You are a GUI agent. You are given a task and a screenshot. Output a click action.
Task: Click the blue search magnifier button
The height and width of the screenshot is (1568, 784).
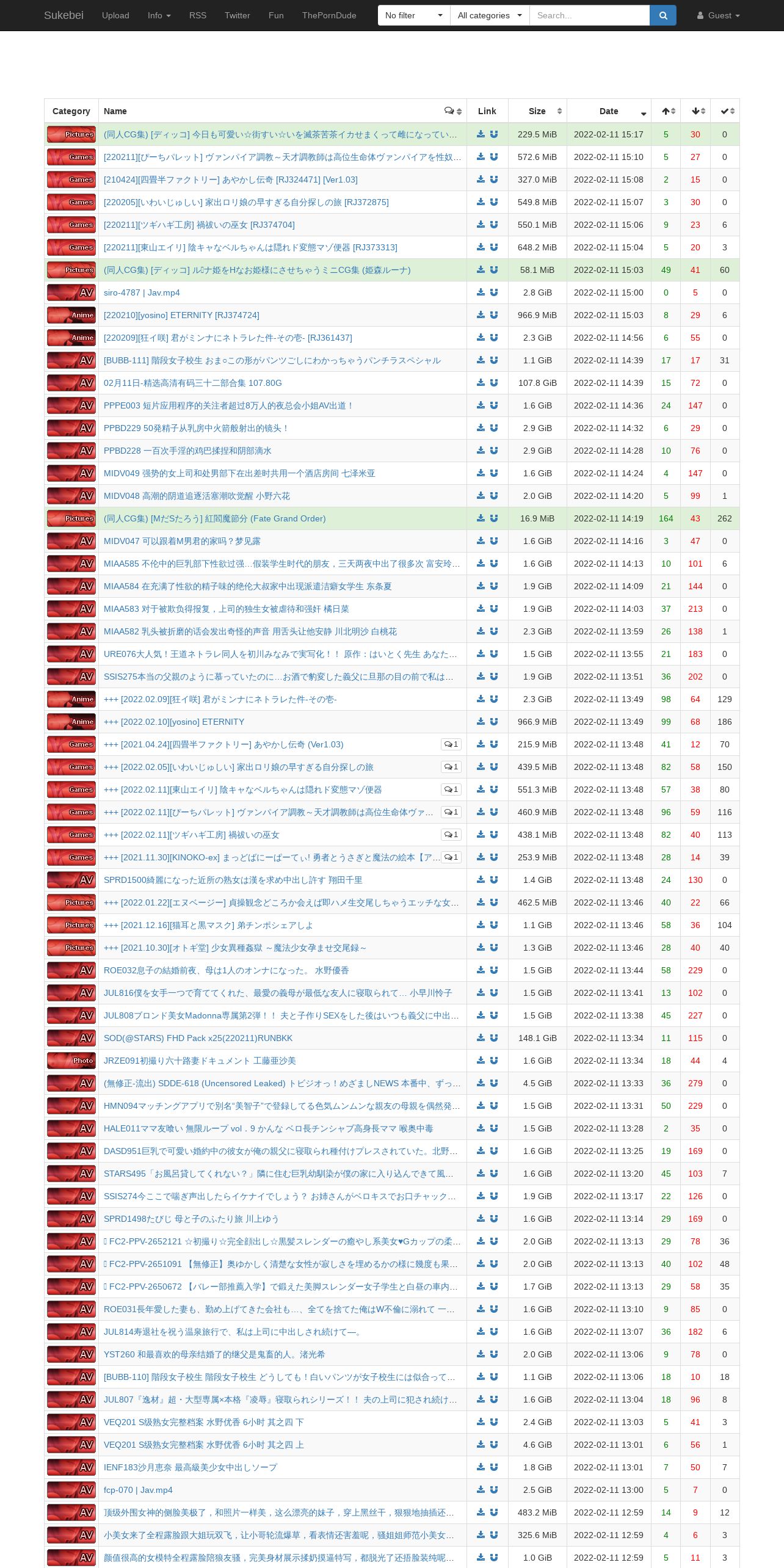point(663,15)
